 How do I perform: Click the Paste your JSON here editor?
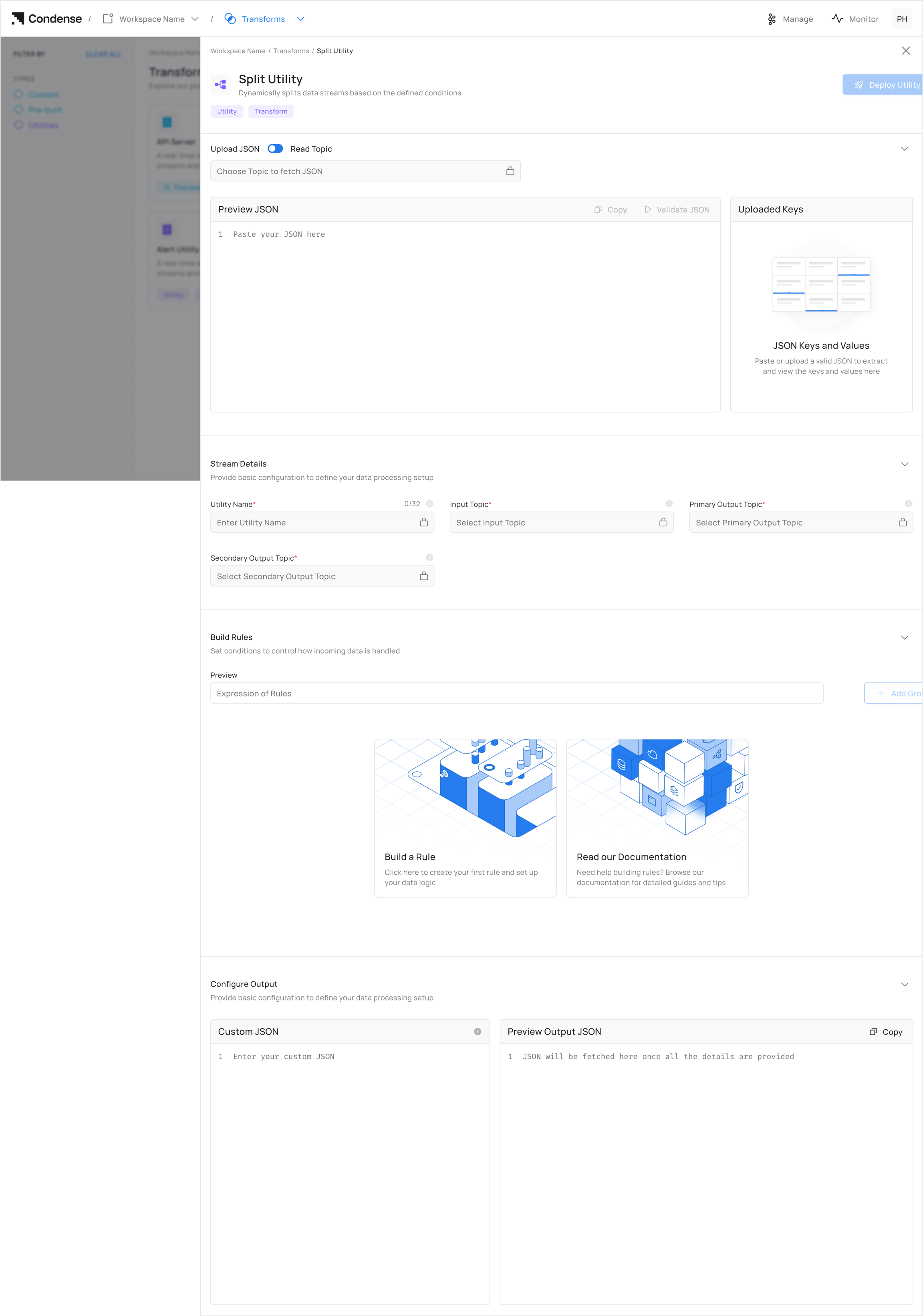466,316
